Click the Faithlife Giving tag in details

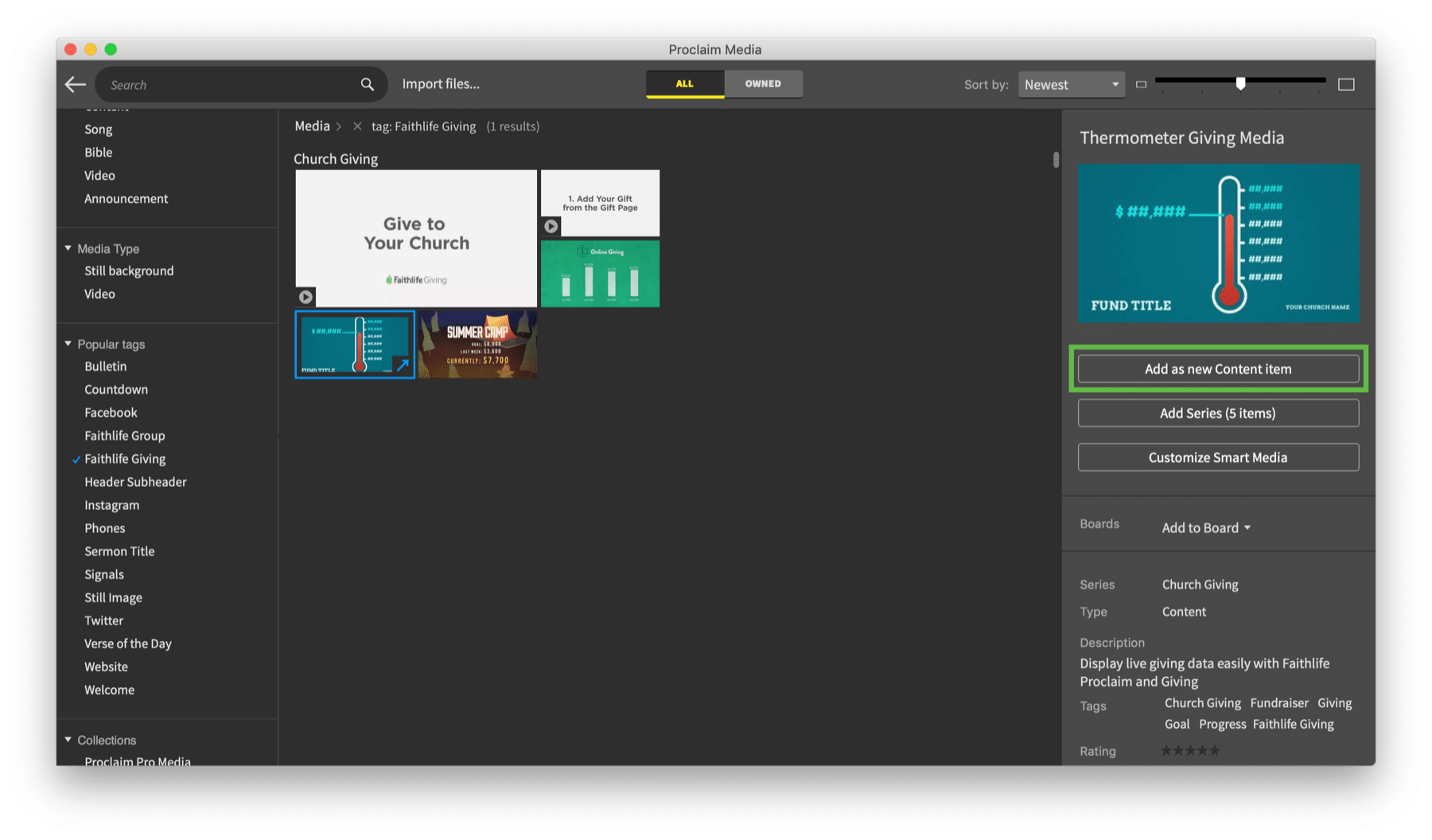point(1293,724)
